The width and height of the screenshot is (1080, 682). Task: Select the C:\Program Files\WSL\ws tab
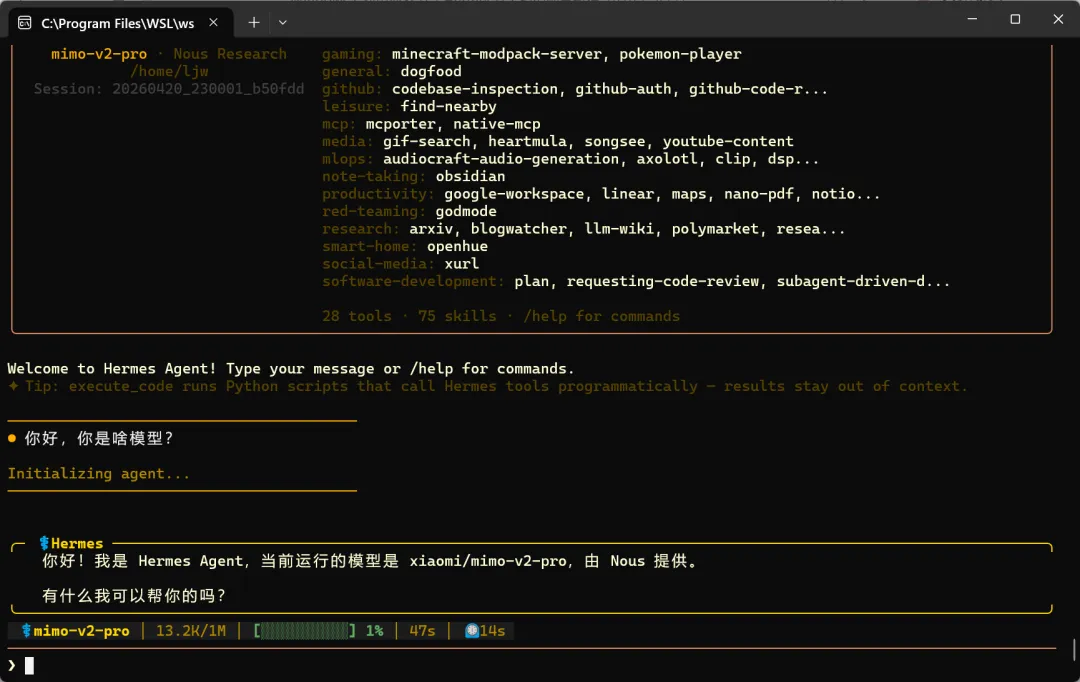pyautogui.click(x=121, y=23)
